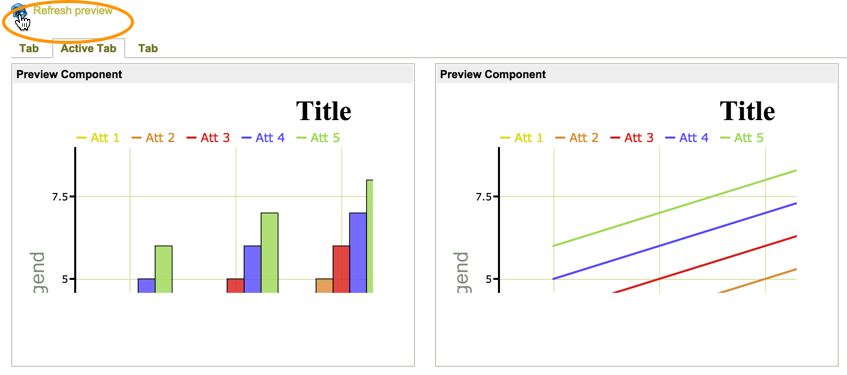Toggle Att 4 in line chart legend
This screenshot has width=847, height=375.
[687, 138]
